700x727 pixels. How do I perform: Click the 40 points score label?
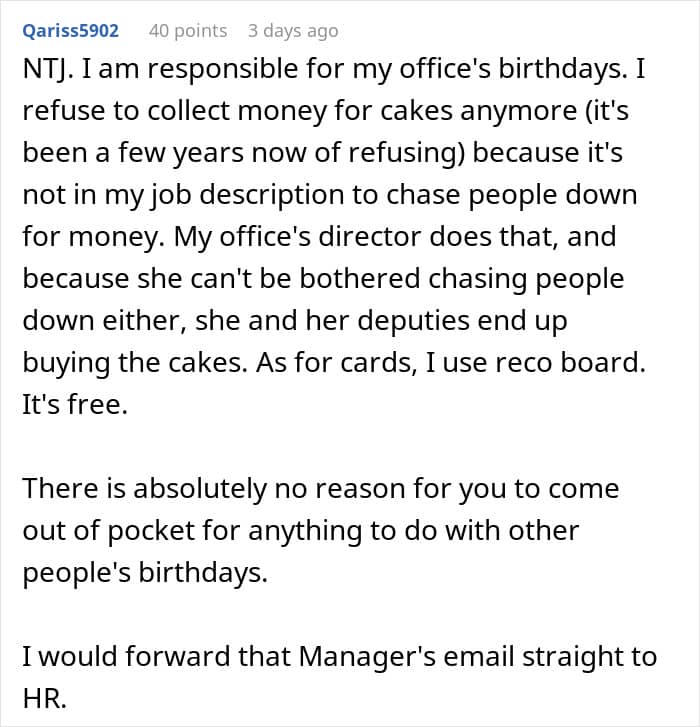188,31
